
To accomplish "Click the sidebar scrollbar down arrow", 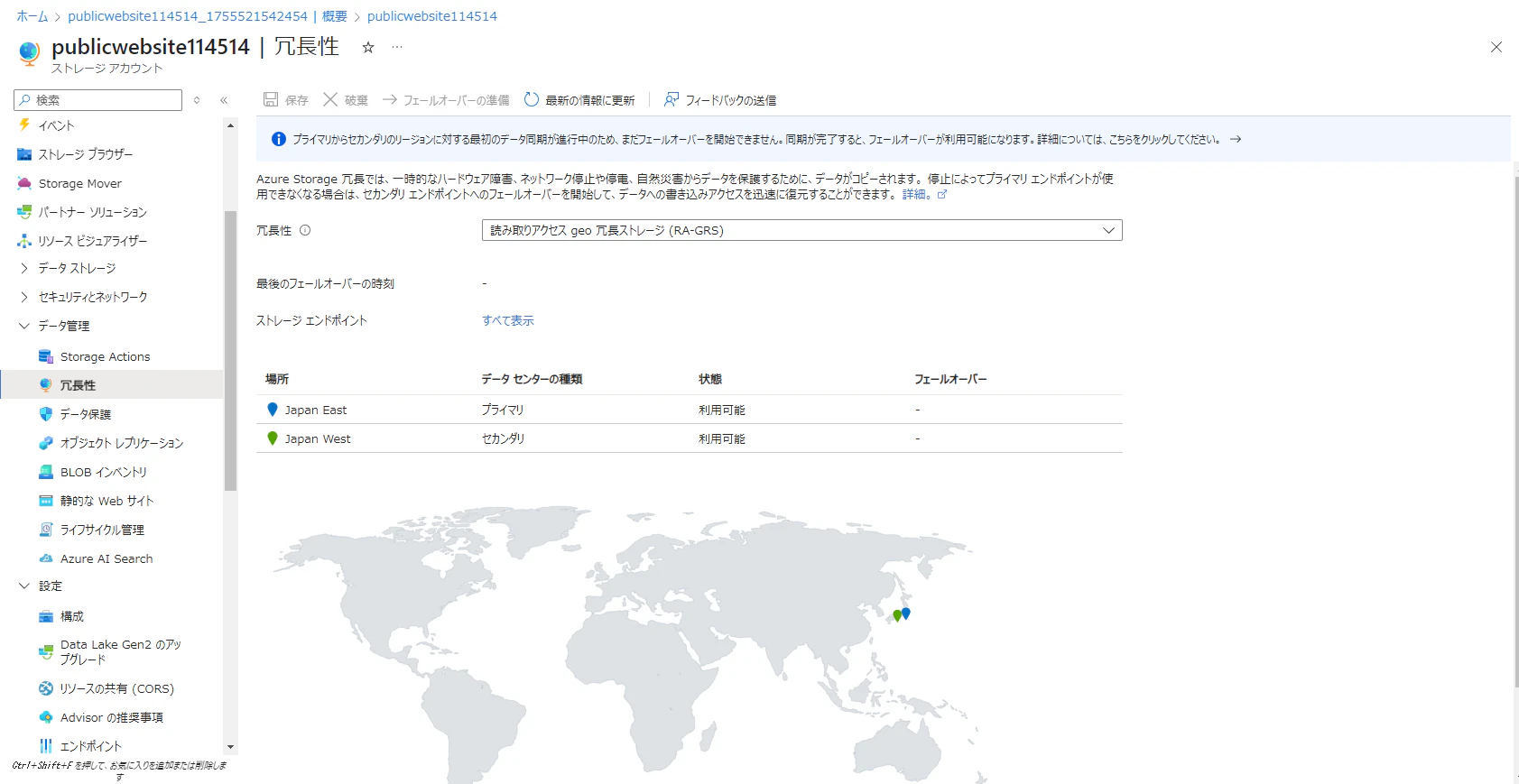I will tap(230, 747).
